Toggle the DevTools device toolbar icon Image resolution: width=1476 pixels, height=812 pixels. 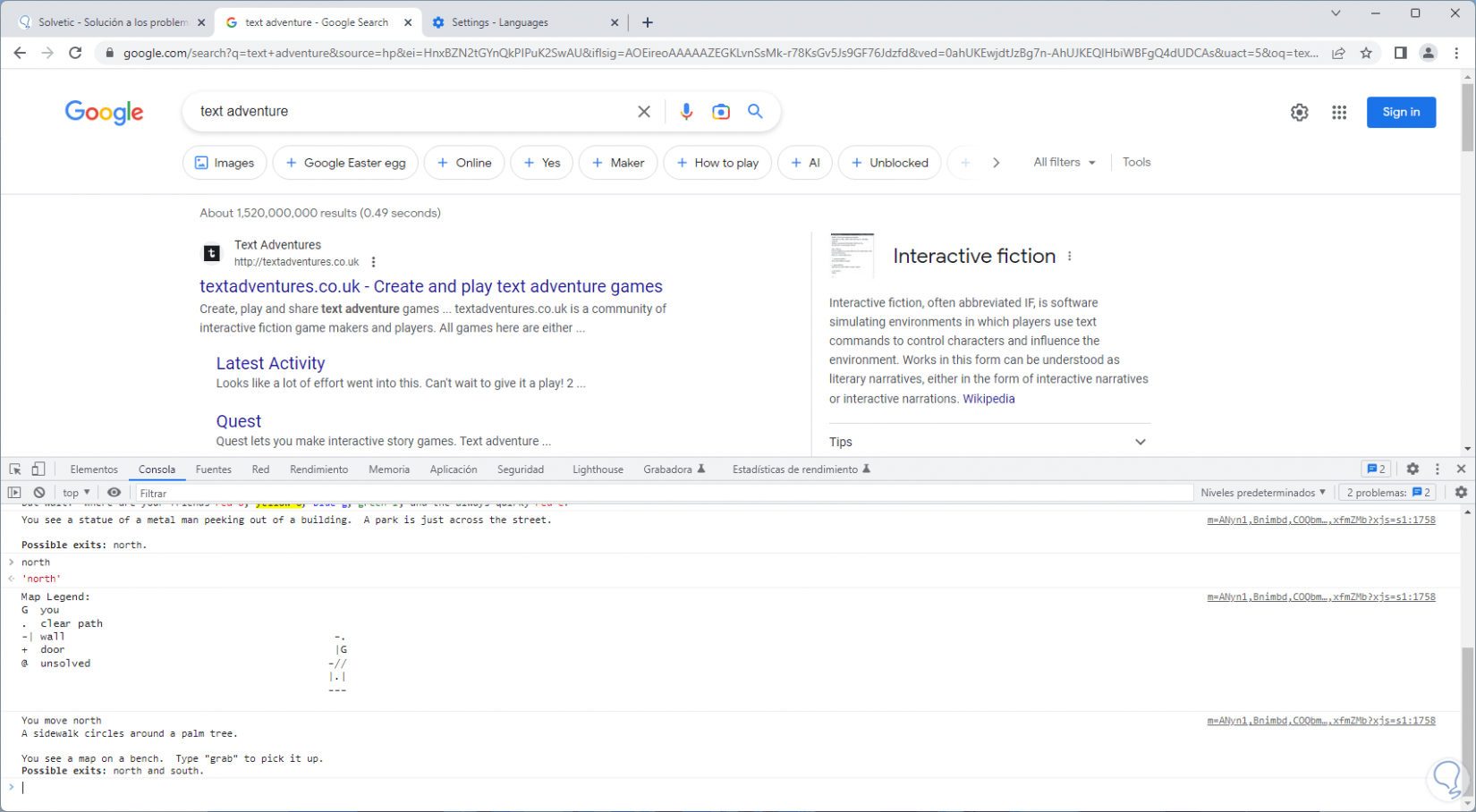point(38,469)
